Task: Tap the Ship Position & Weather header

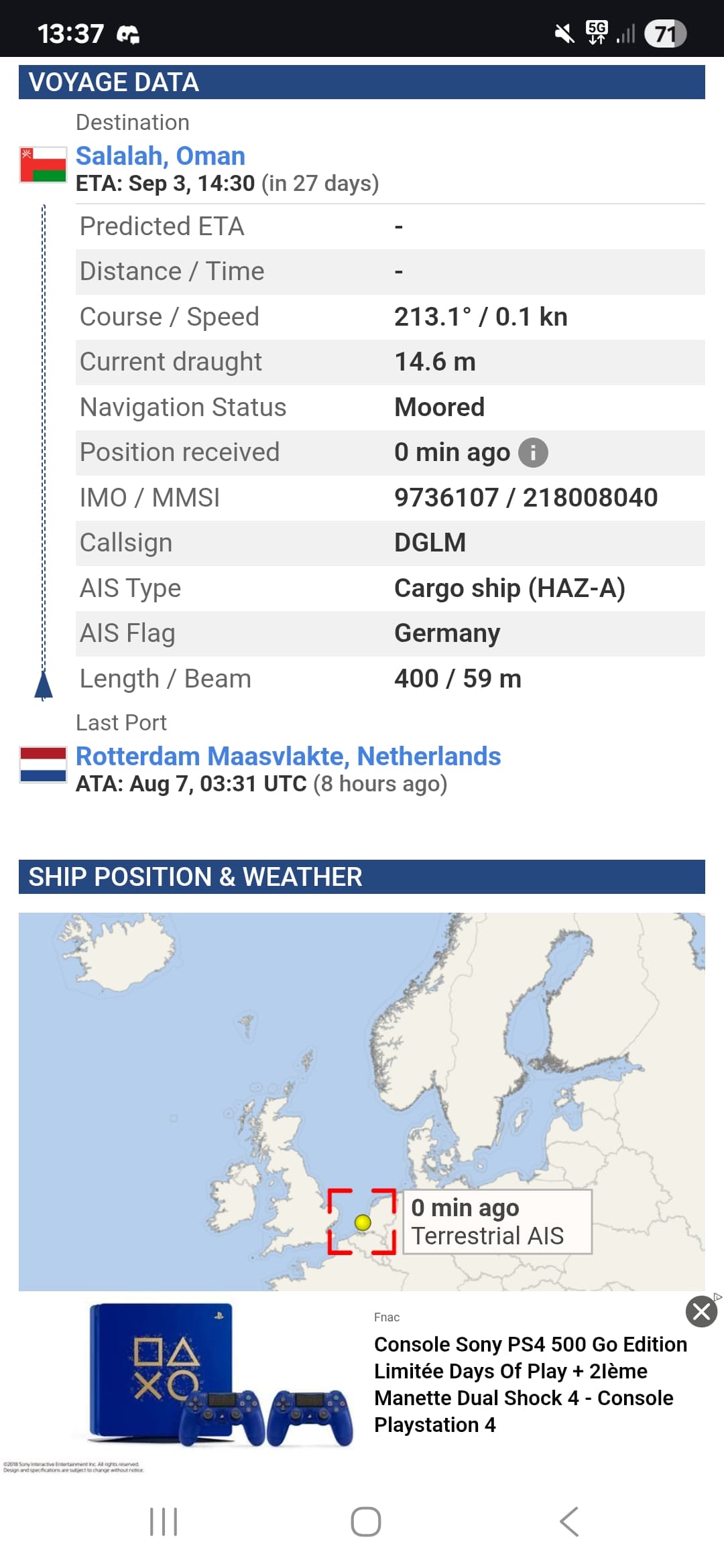Action: (x=361, y=877)
